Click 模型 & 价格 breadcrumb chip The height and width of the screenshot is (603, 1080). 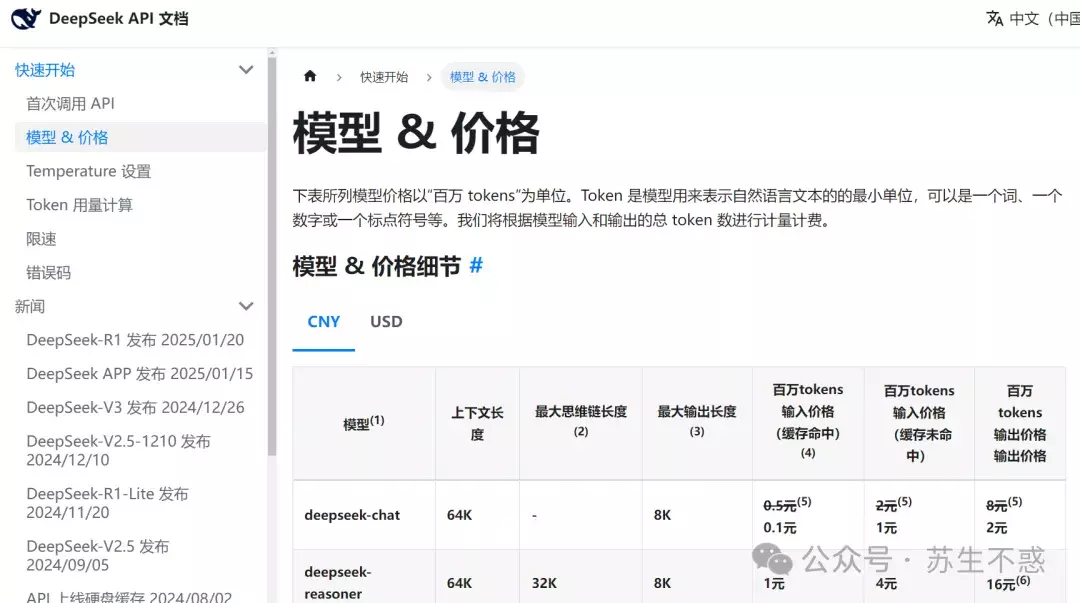point(482,76)
